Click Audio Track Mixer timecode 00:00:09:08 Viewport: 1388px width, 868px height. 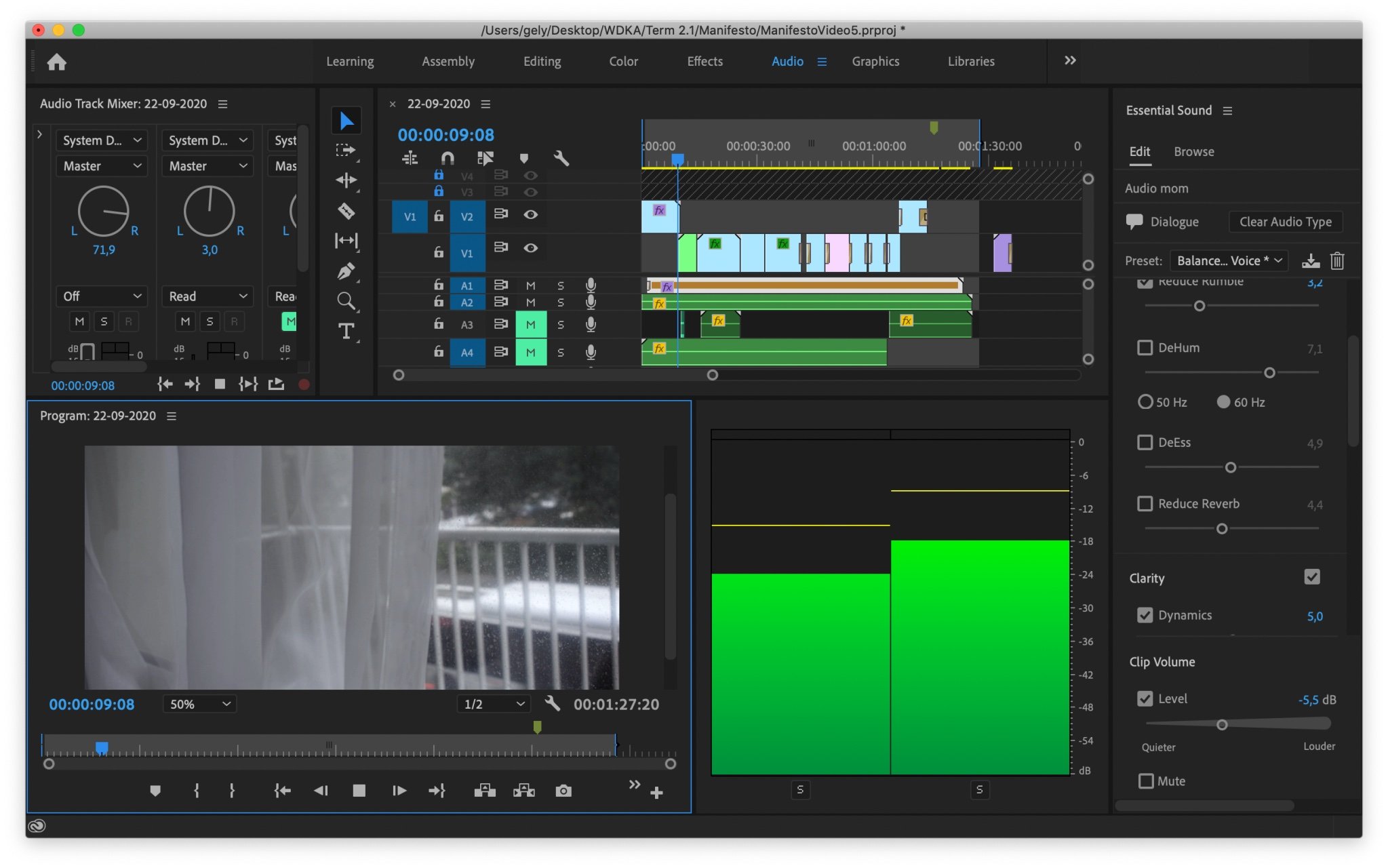(83, 385)
